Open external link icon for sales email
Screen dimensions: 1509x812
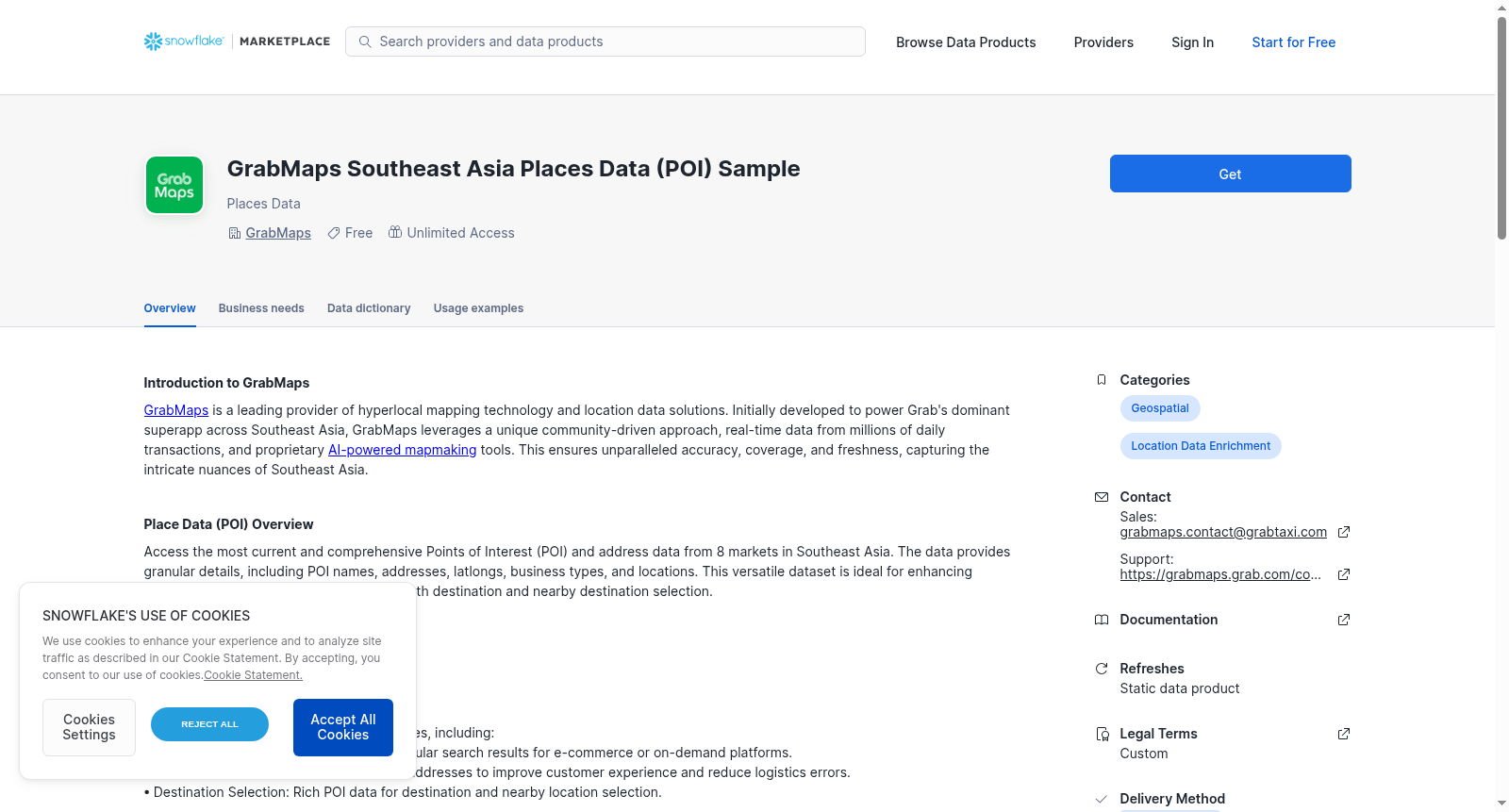[1344, 532]
